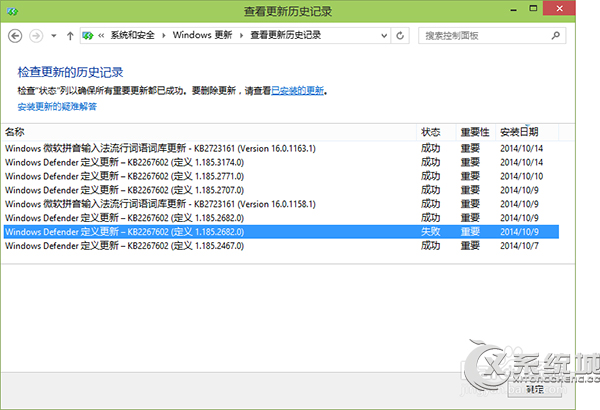The image size is (600, 410).
Task: Open the address bar history dropdown
Action: 384,36
